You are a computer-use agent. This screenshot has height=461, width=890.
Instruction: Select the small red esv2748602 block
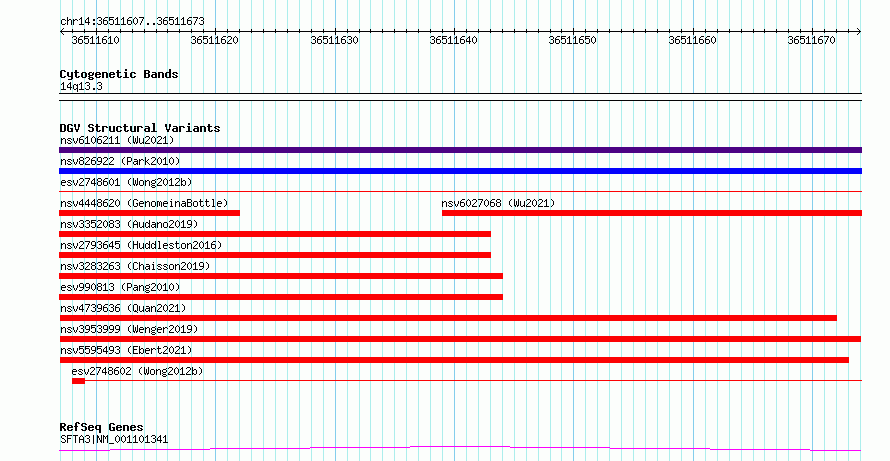[78, 381]
